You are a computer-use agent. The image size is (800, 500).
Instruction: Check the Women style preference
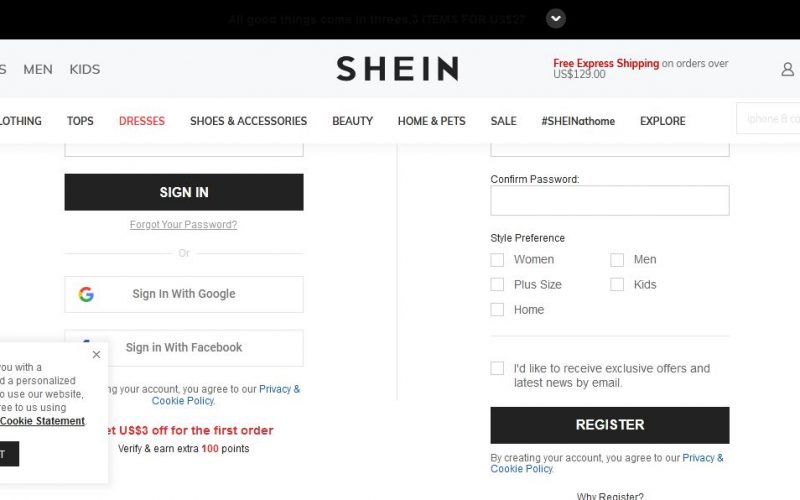497,260
